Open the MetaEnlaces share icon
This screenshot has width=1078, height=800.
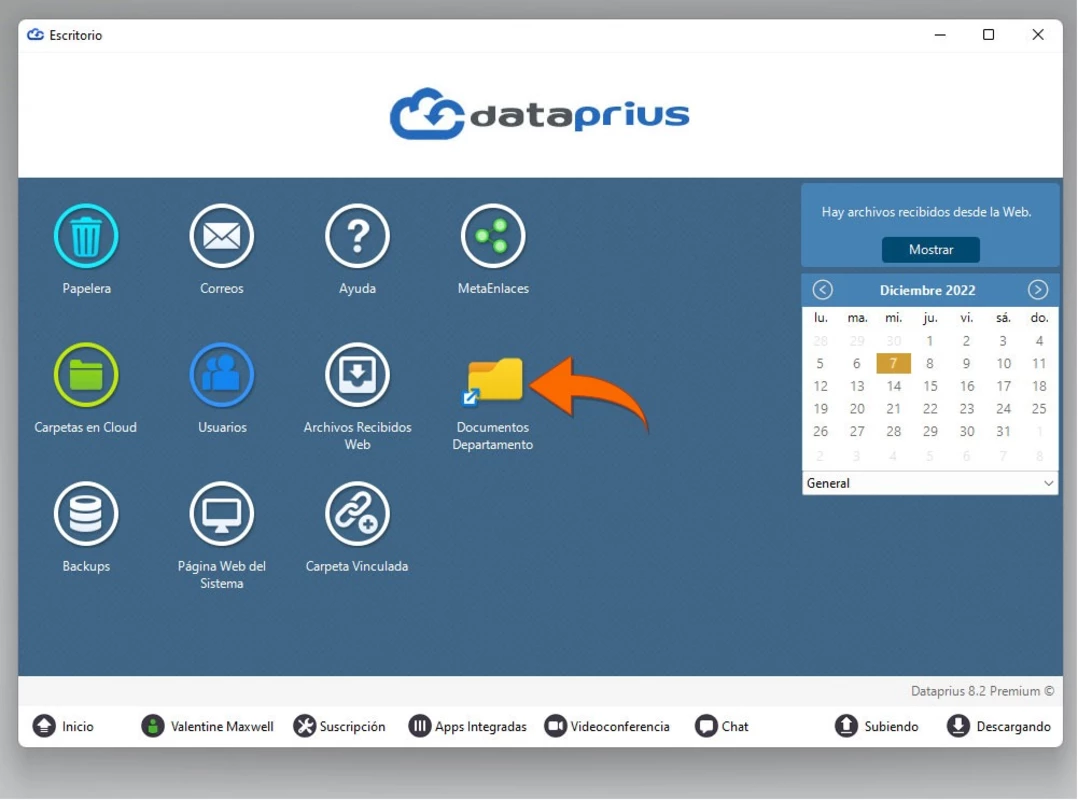click(493, 236)
